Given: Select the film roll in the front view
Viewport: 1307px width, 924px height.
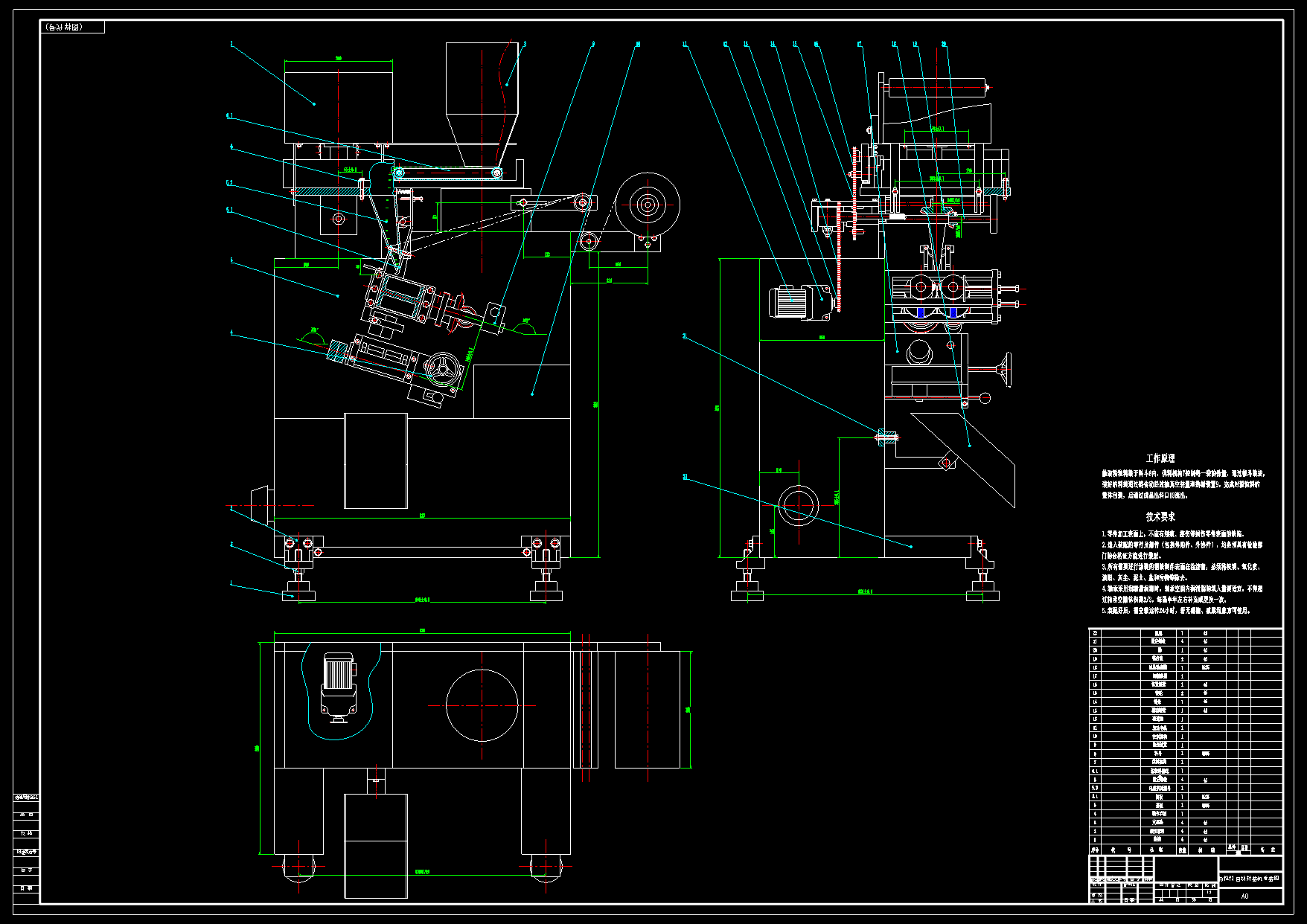Looking at the screenshot, I should coord(648,204).
